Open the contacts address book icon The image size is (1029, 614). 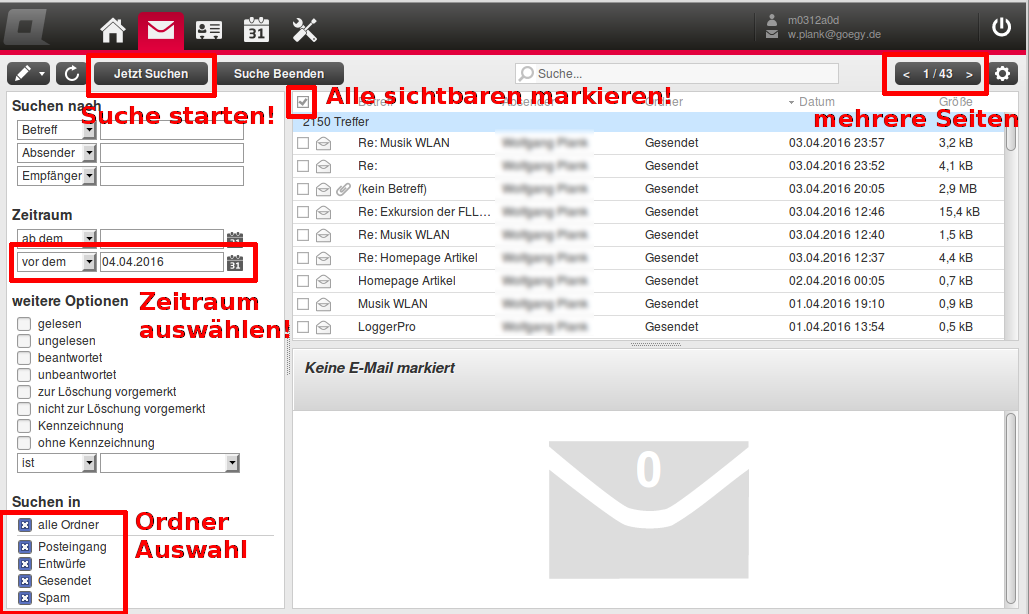209,30
